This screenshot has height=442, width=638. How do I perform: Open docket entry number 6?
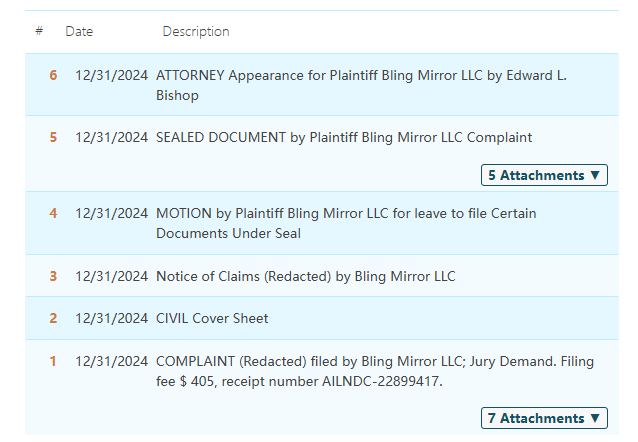point(53,76)
